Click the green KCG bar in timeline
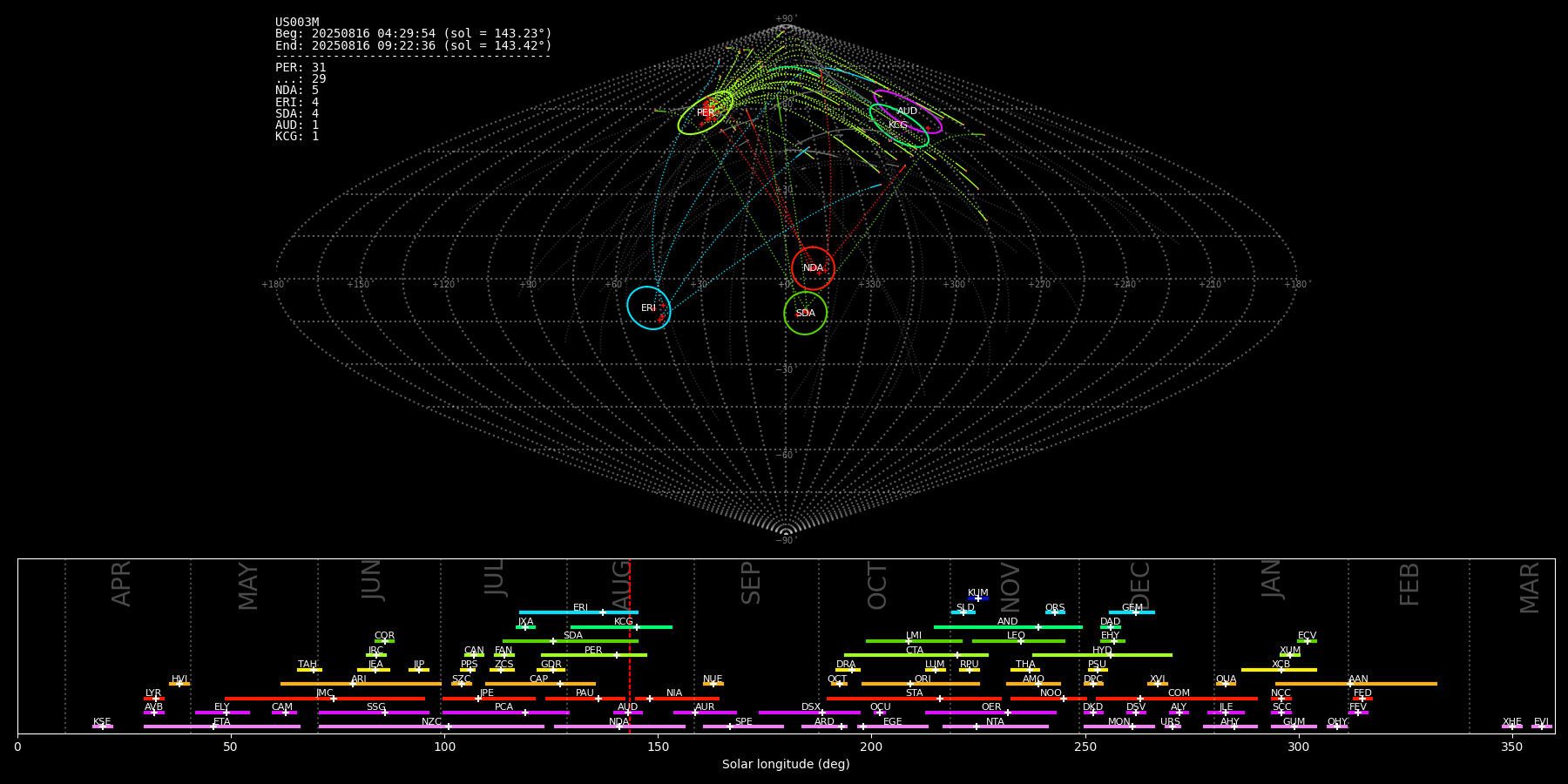Viewport: 1568px width, 784px height. click(621, 626)
